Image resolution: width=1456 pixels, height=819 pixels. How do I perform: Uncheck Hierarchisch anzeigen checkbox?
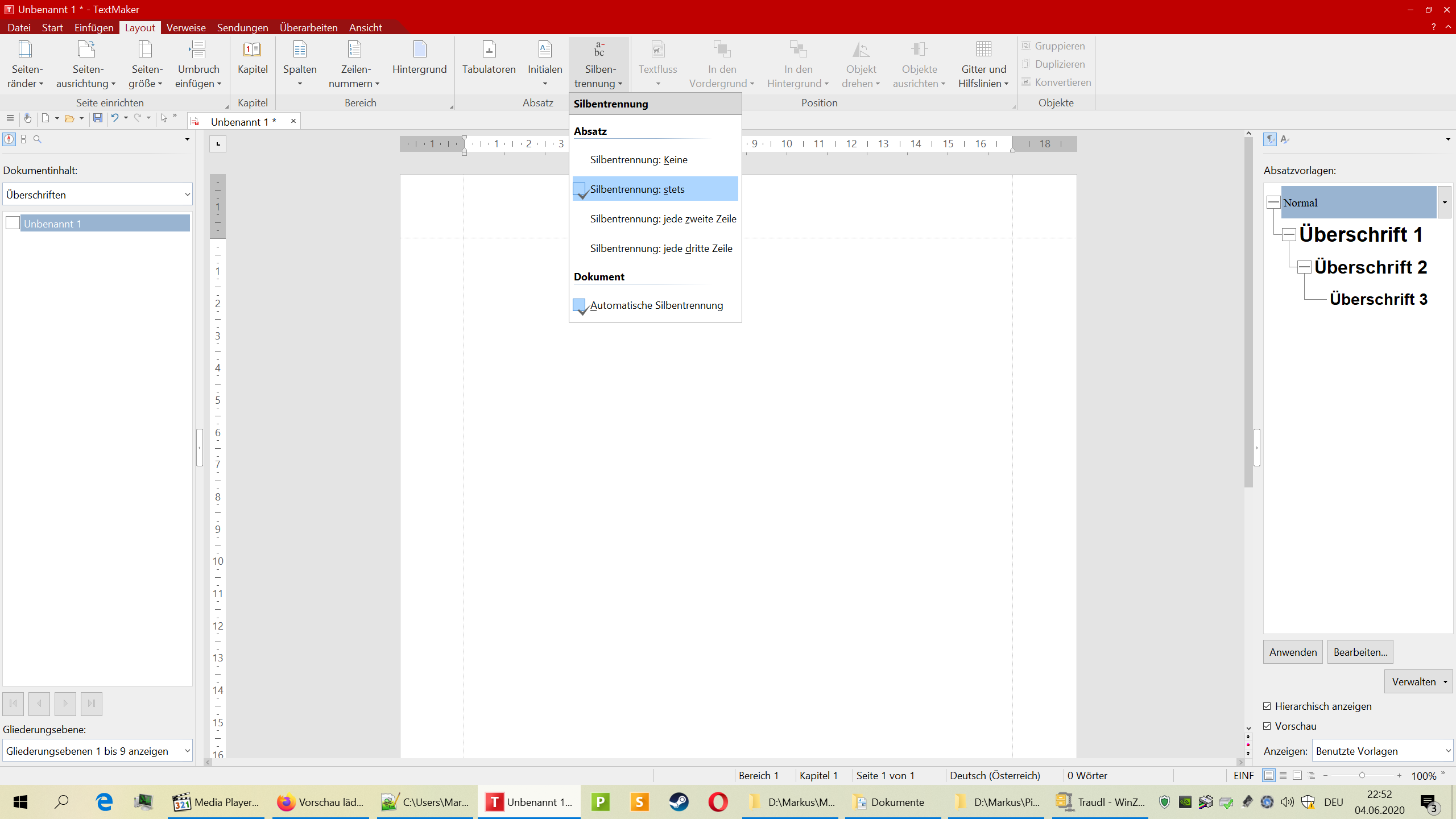tap(1267, 706)
